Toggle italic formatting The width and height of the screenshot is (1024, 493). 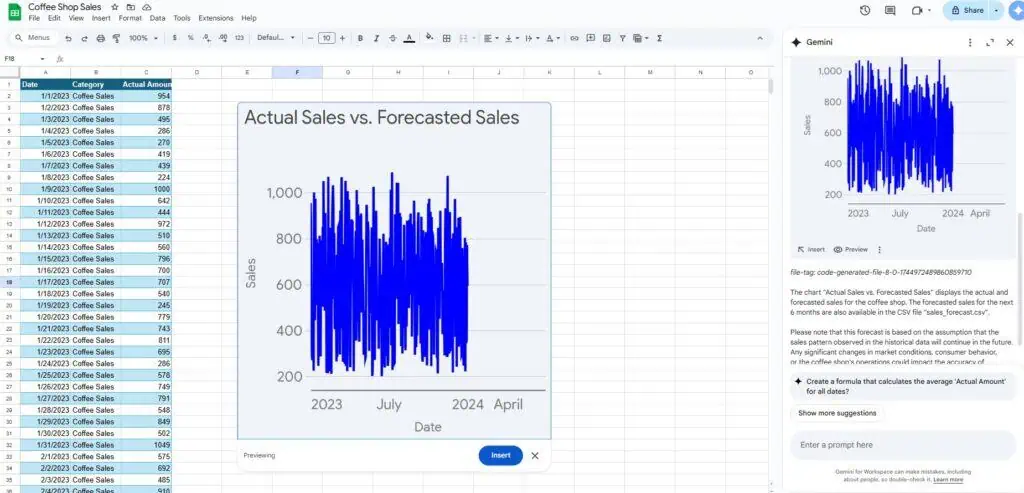(375, 38)
